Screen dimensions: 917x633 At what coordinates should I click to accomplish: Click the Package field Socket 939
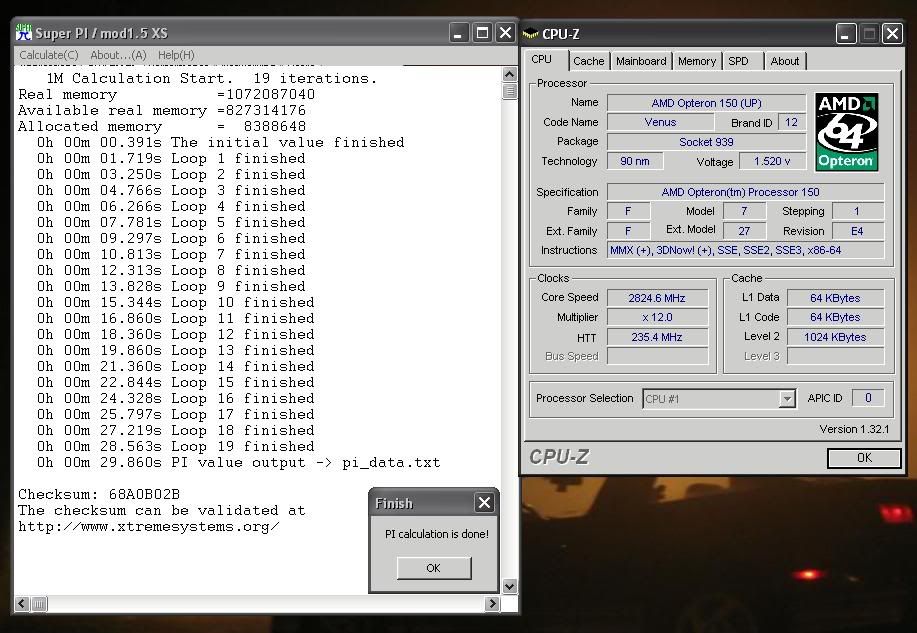tap(706, 142)
